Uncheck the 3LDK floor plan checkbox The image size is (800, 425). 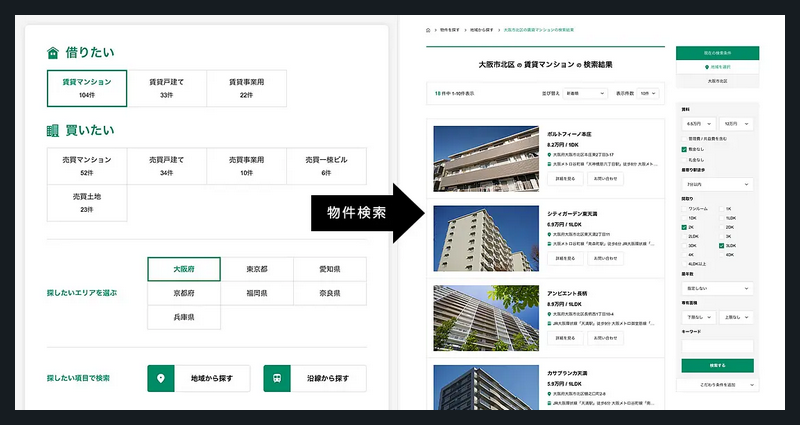(720, 245)
